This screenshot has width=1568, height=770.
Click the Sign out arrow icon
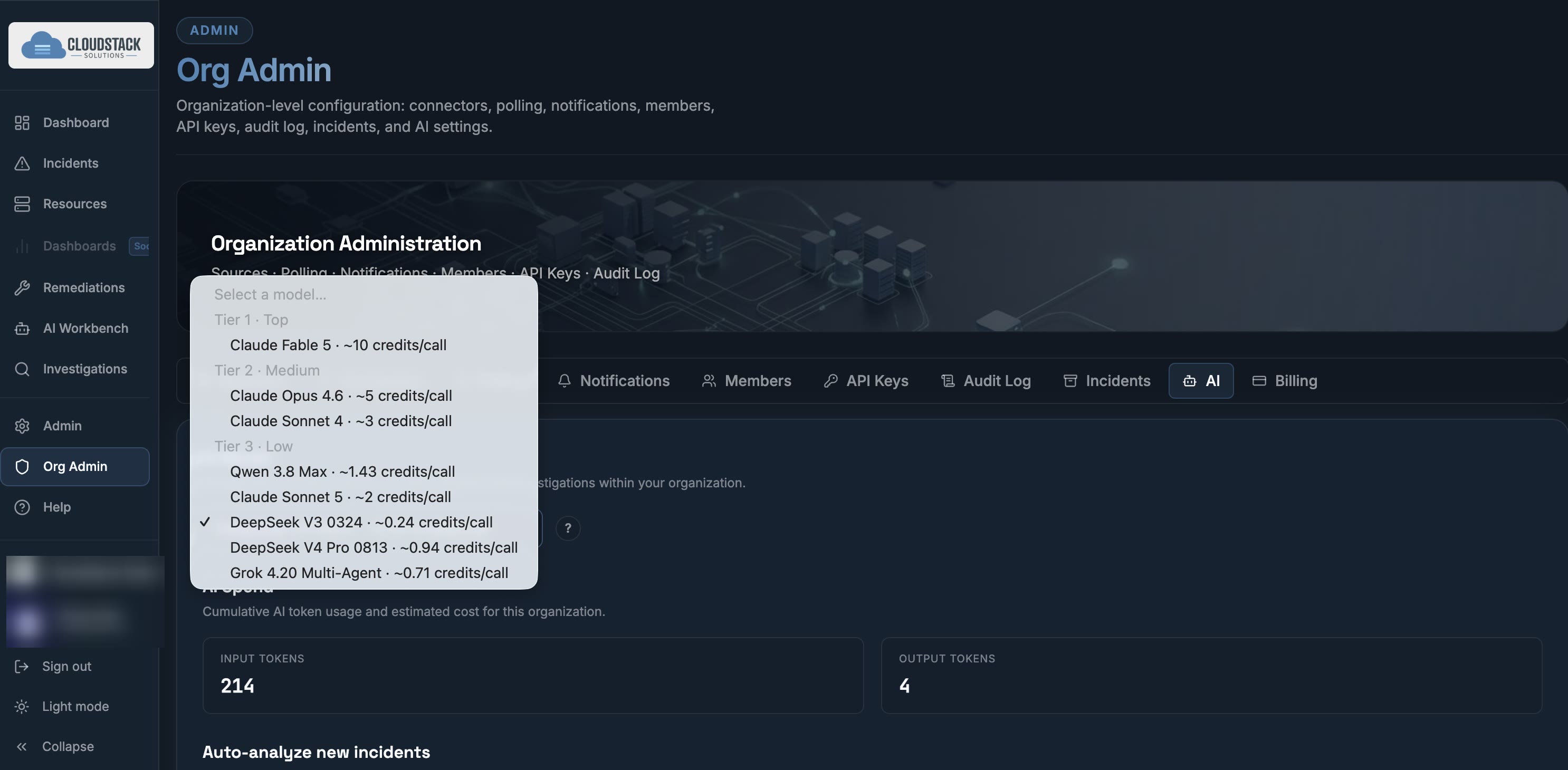[21, 667]
